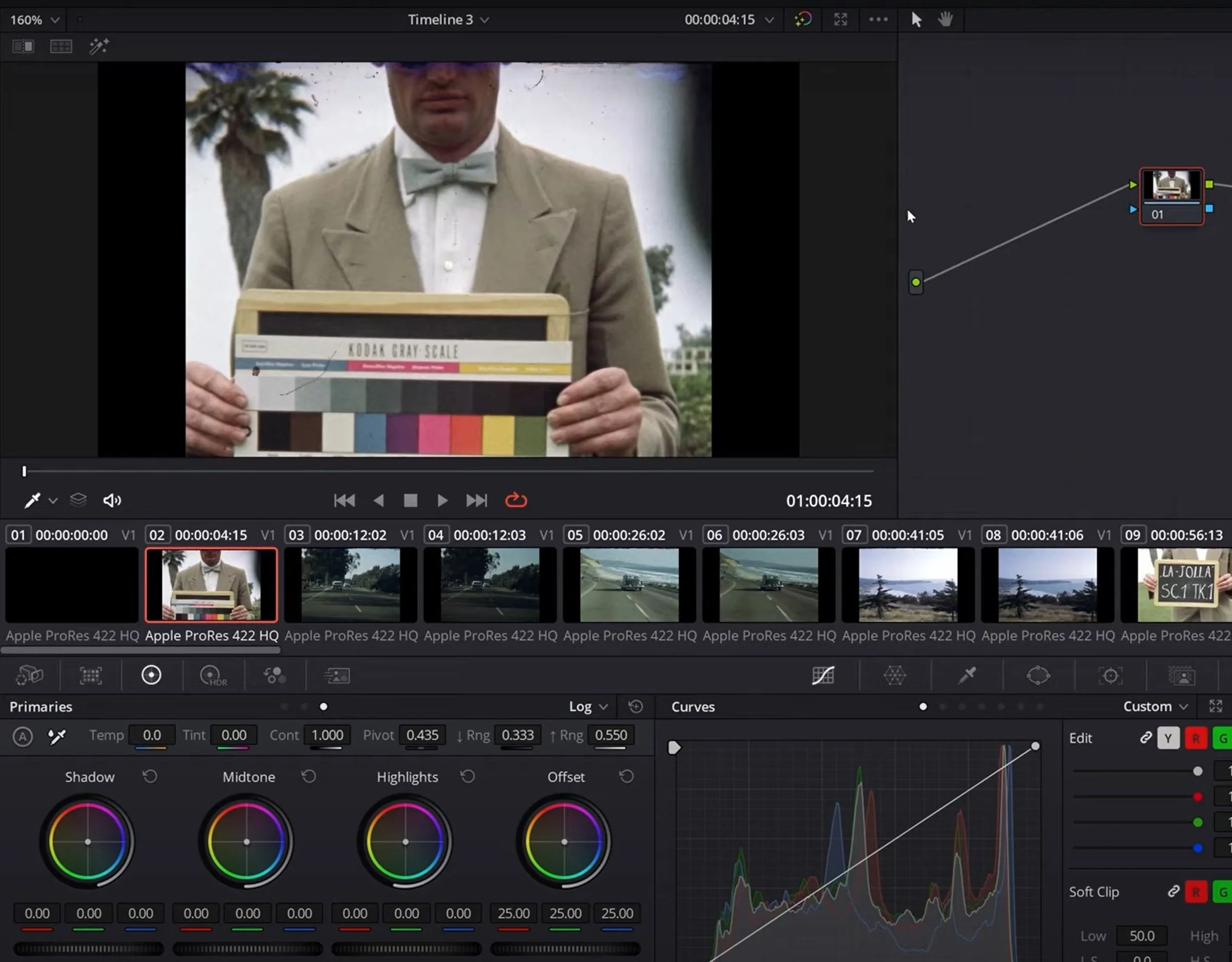Open the HDR color wheels palette
Image resolution: width=1232 pixels, height=962 pixels.
pyautogui.click(x=213, y=676)
